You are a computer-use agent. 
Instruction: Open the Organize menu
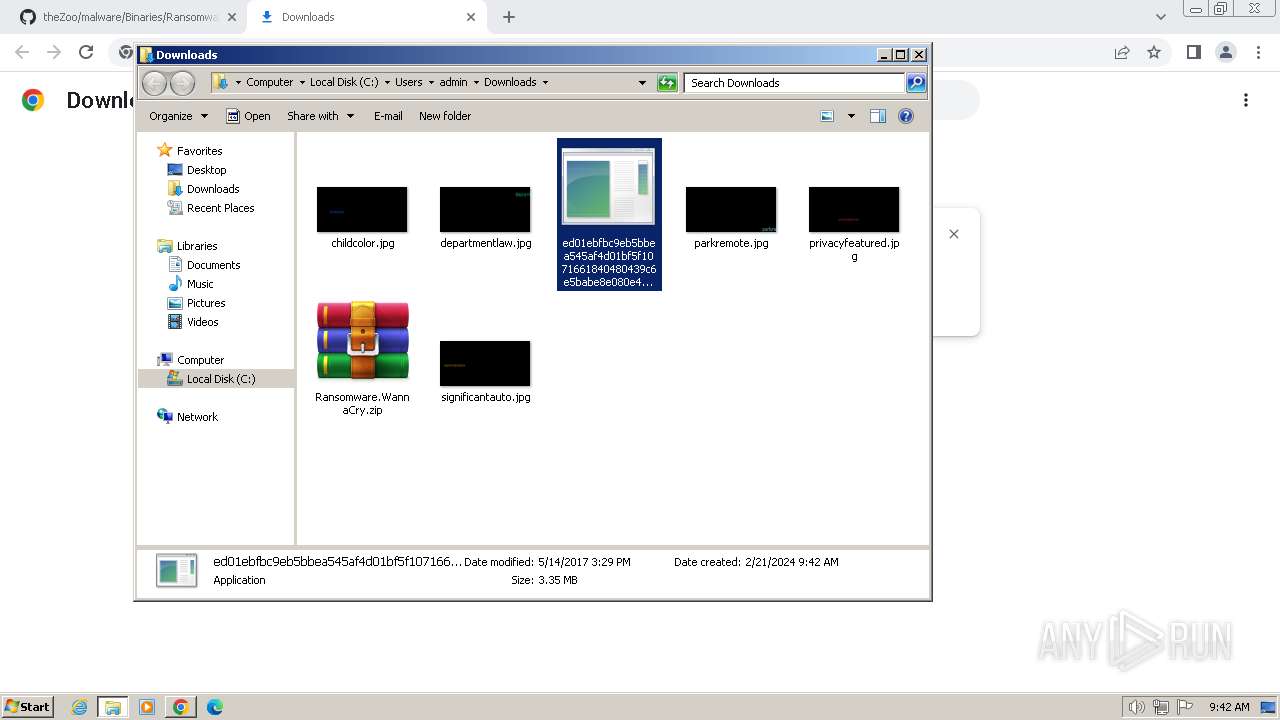[178, 116]
